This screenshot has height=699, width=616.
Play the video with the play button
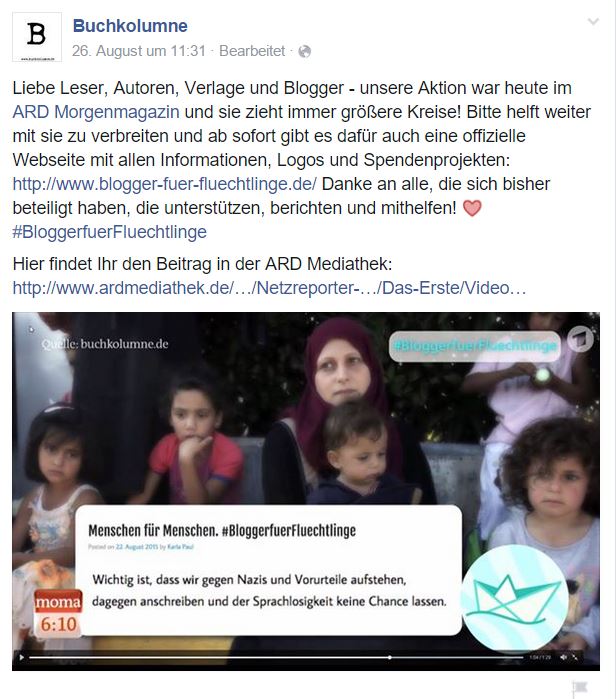[21, 657]
